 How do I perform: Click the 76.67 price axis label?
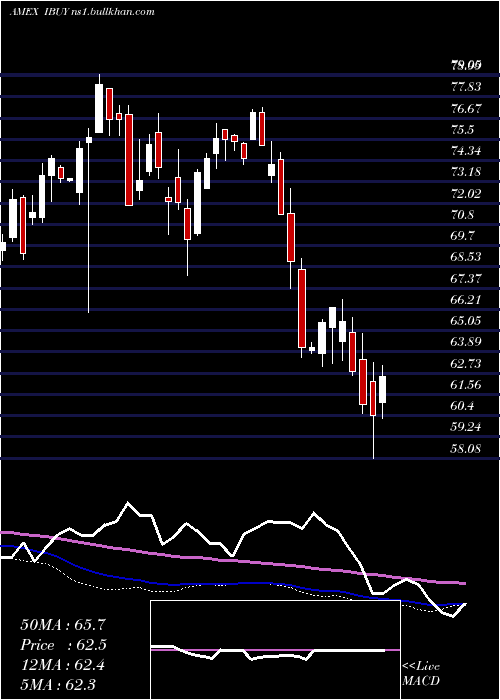coord(466,108)
